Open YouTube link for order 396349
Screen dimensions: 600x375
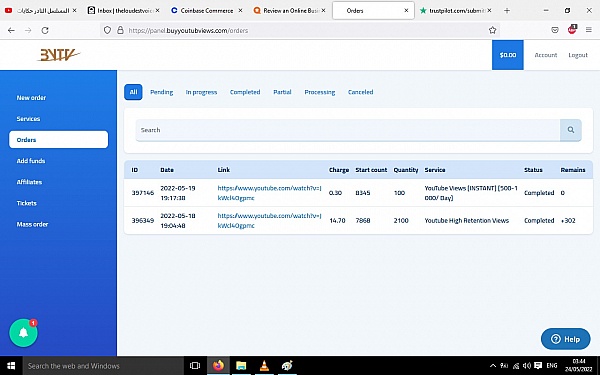pyautogui.click(x=269, y=221)
